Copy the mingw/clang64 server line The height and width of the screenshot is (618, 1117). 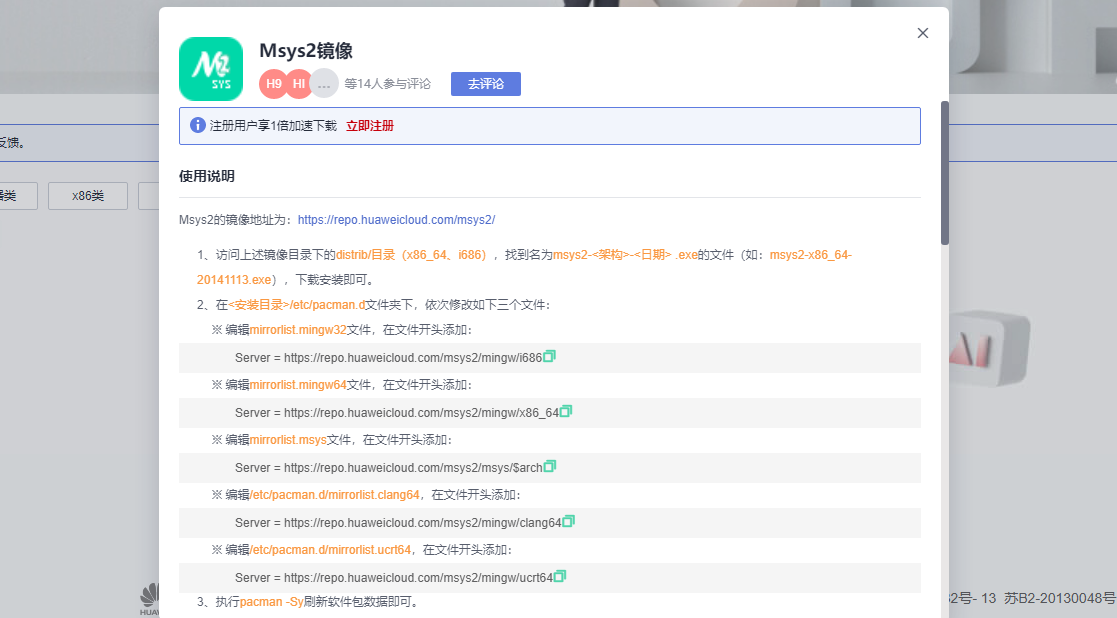coord(569,521)
